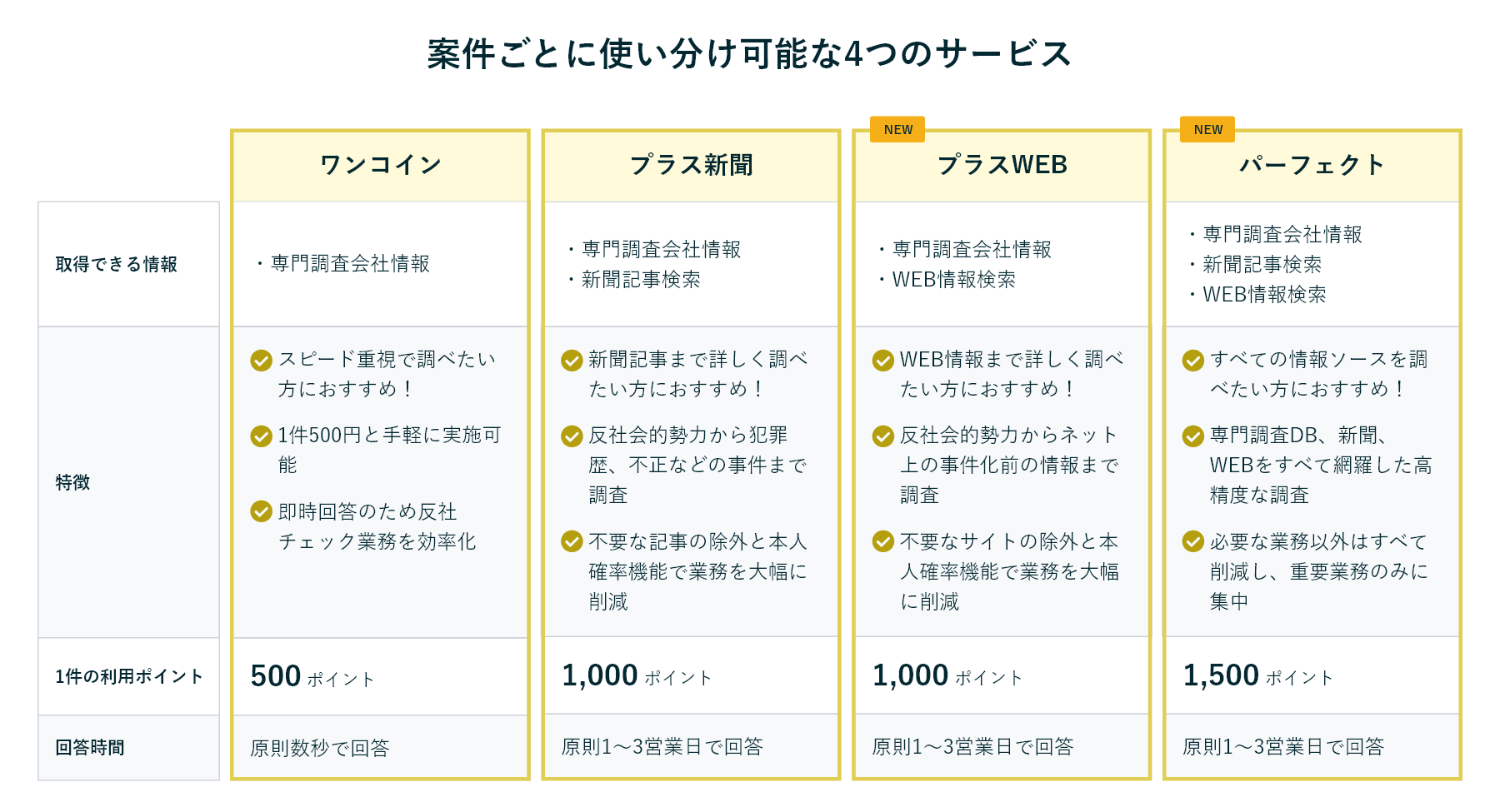The image size is (1500, 812).
Task: Click the page heading 案件ごとに使い分け可能な4つのサービス
Action: pos(749,54)
